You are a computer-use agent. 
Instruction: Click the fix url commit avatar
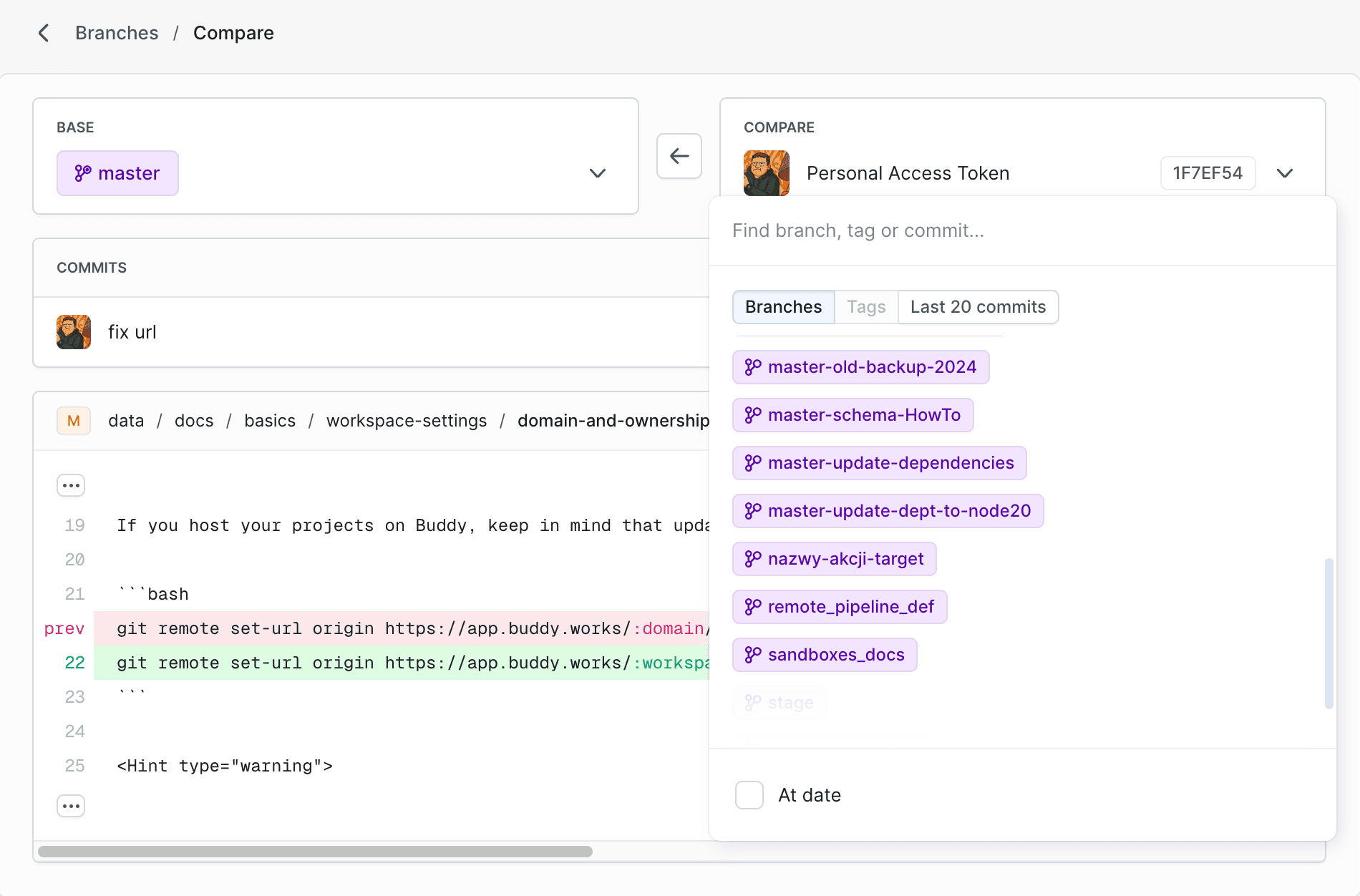pyautogui.click(x=74, y=332)
